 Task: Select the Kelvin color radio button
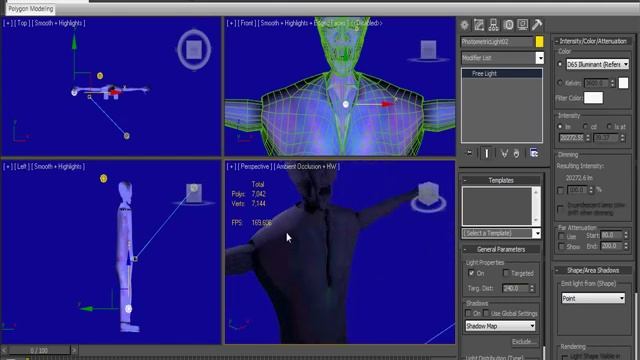(560, 83)
